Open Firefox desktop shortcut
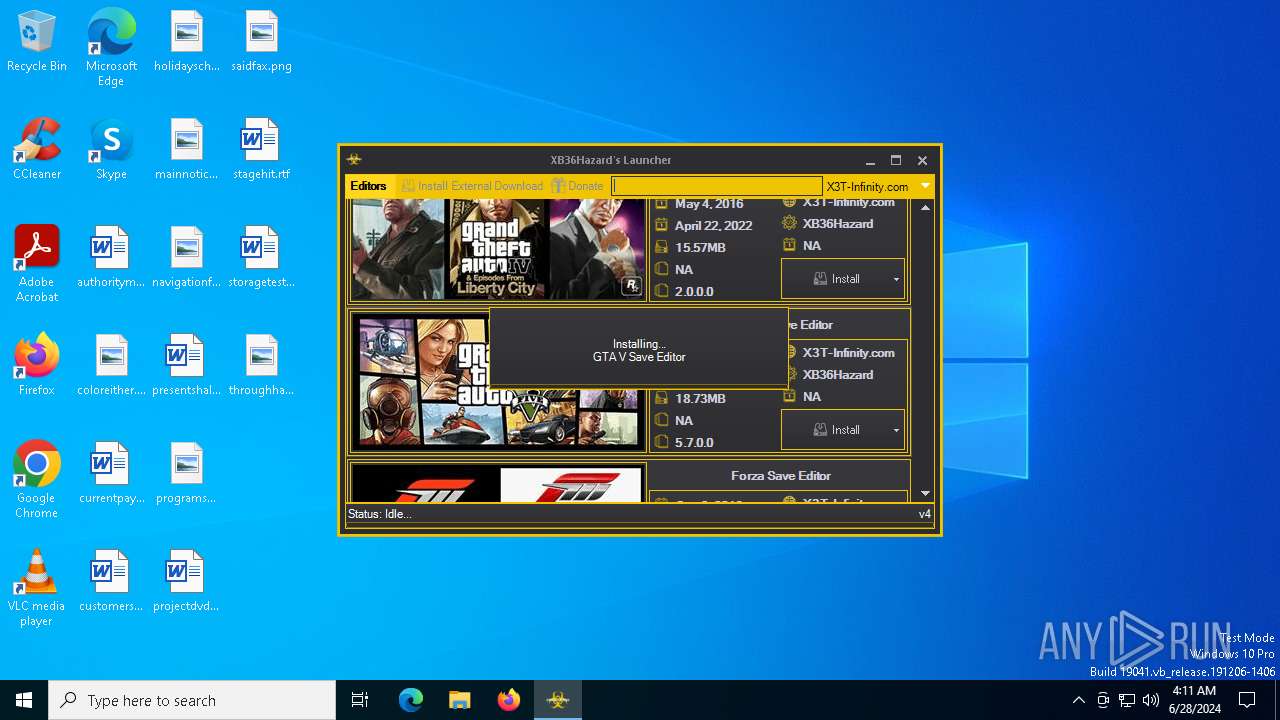 [x=37, y=365]
